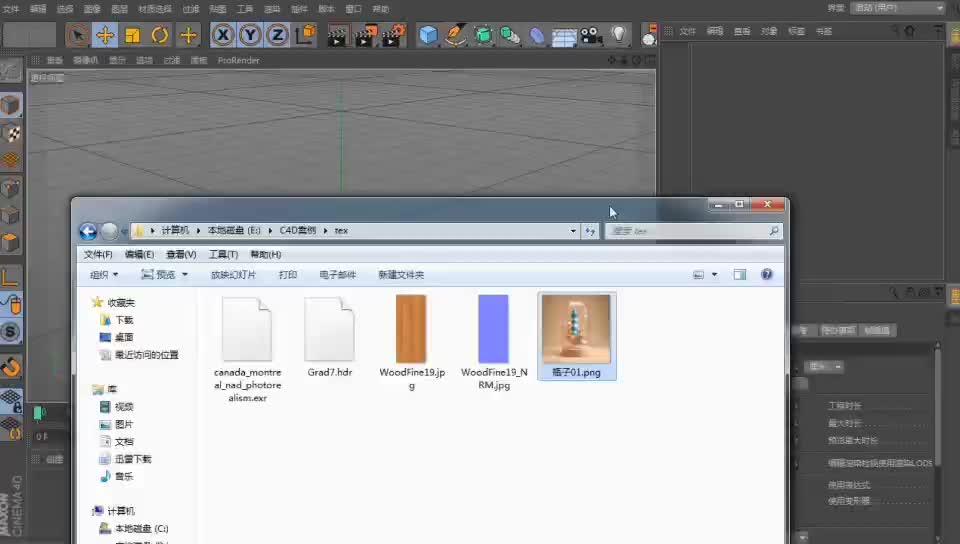Viewport: 960px width, 544px height.
Task: Add a camera object
Action: pyautogui.click(x=591, y=35)
